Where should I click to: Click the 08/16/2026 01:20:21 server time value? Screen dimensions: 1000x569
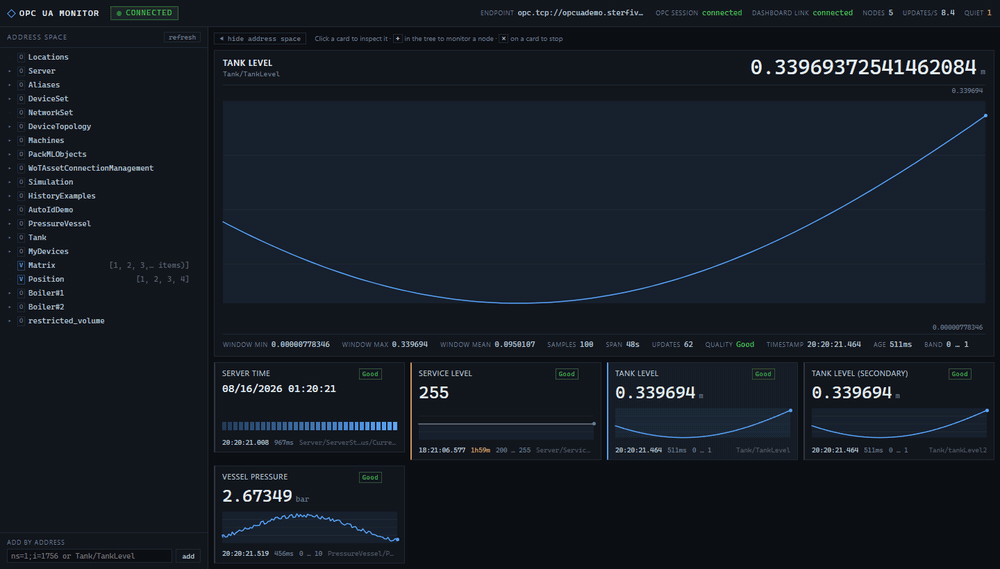tap(279, 389)
